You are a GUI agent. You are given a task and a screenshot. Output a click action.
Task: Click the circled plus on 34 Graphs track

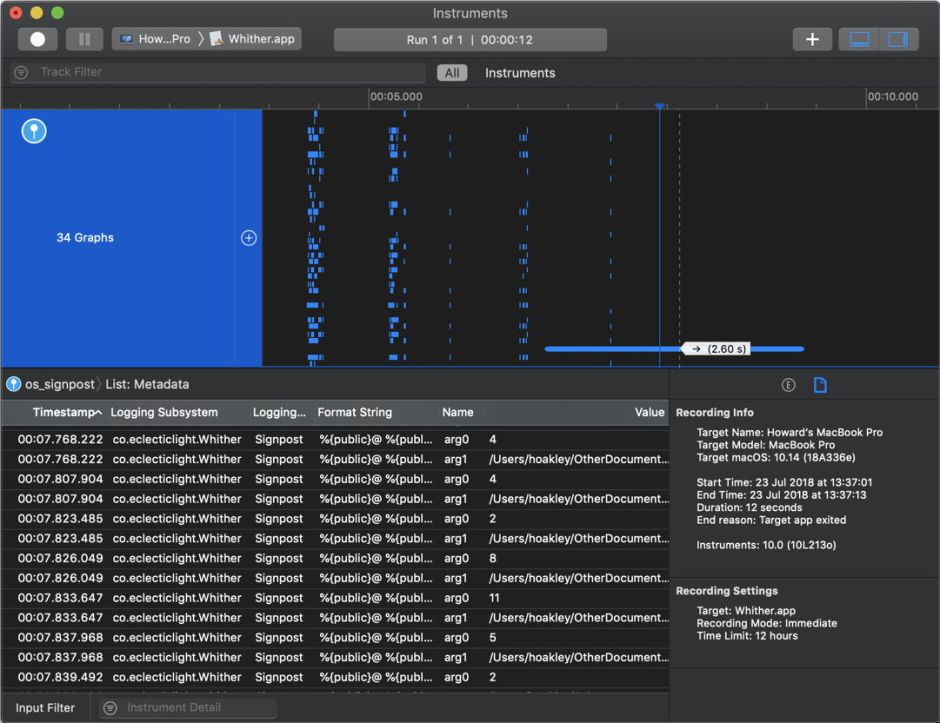tap(249, 238)
